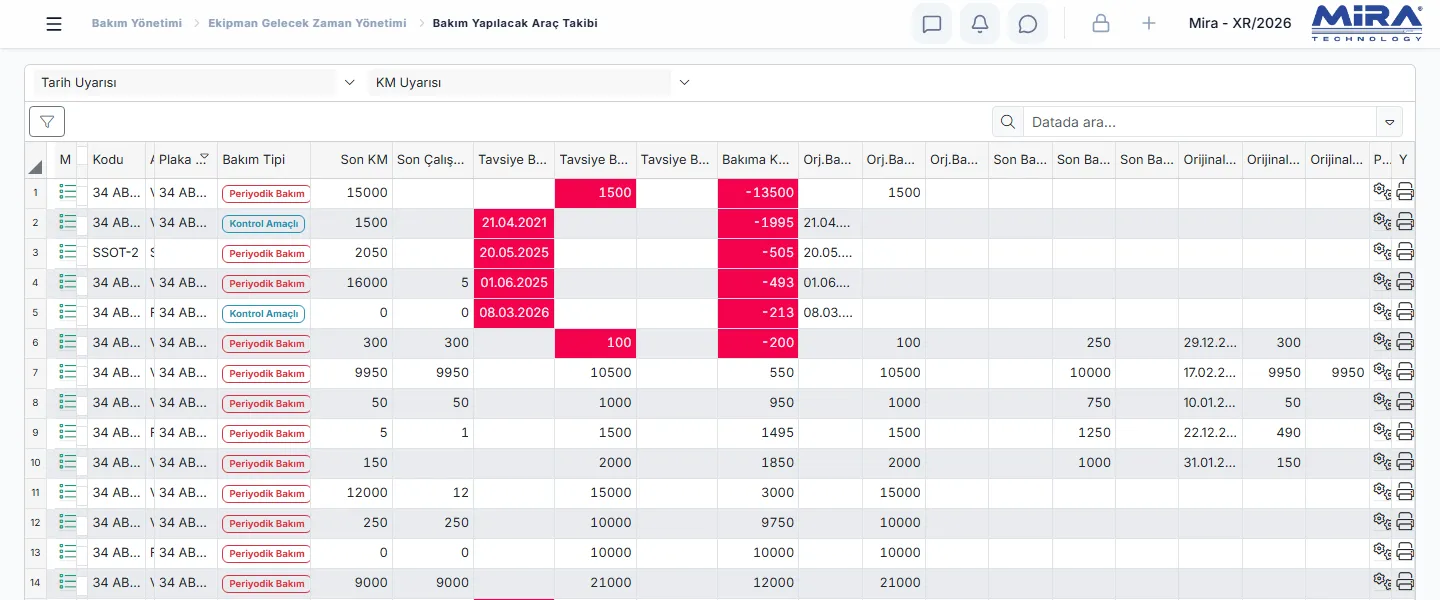This screenshot has width=1440, height=600.
Task: Click the printer icon in row 10
Action: tap(1405, 462)
